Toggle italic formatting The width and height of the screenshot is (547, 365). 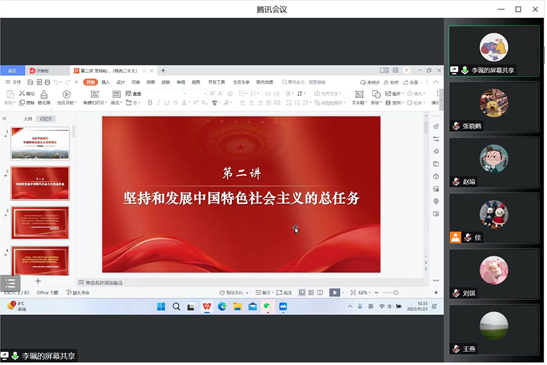158,103
